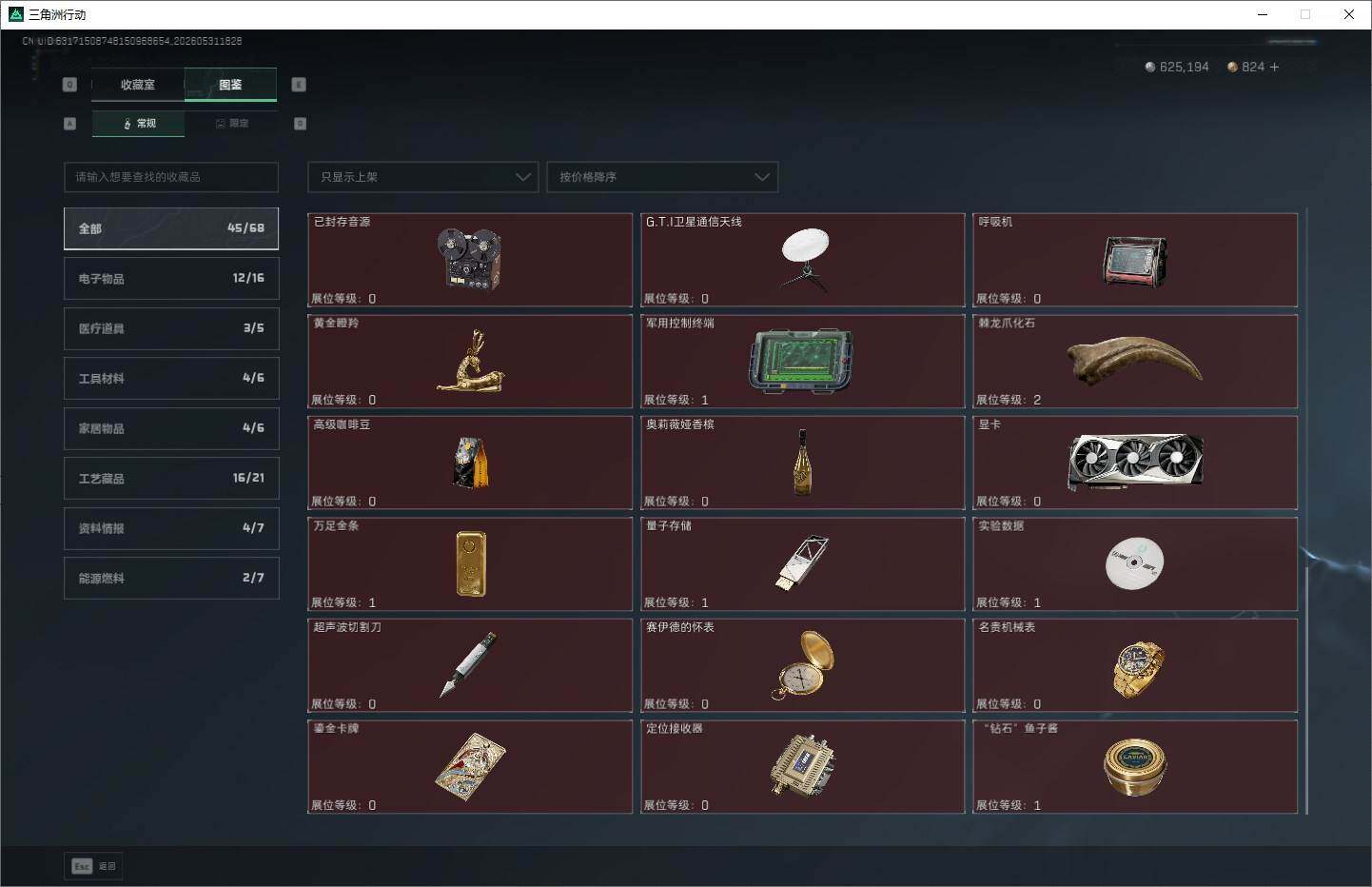Select the "钻石"鱼子酱 caviar tin icon
The height and width of the screenshot is (887, 1372).
(x=1135, y=767)
